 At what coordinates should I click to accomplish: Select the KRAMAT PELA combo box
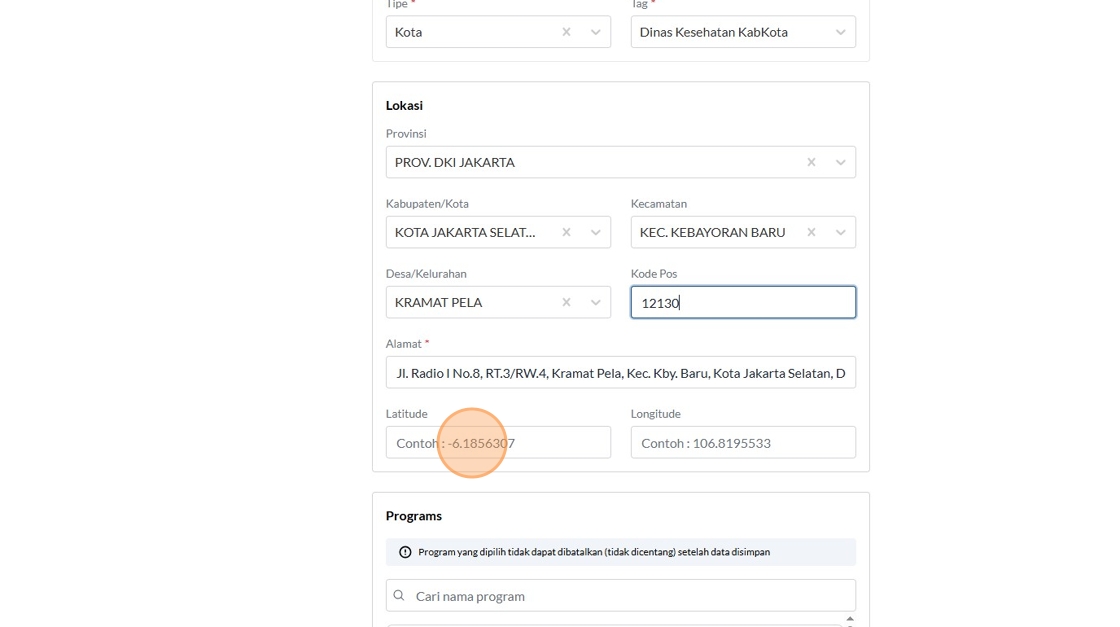[470, 302]
